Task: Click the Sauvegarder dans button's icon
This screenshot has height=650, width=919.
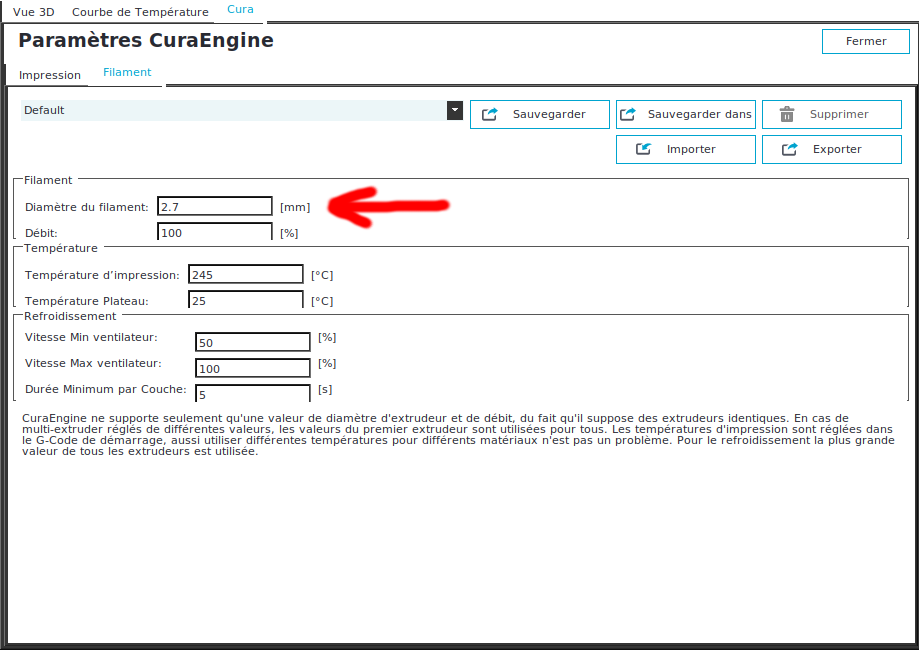Action: 628,114
